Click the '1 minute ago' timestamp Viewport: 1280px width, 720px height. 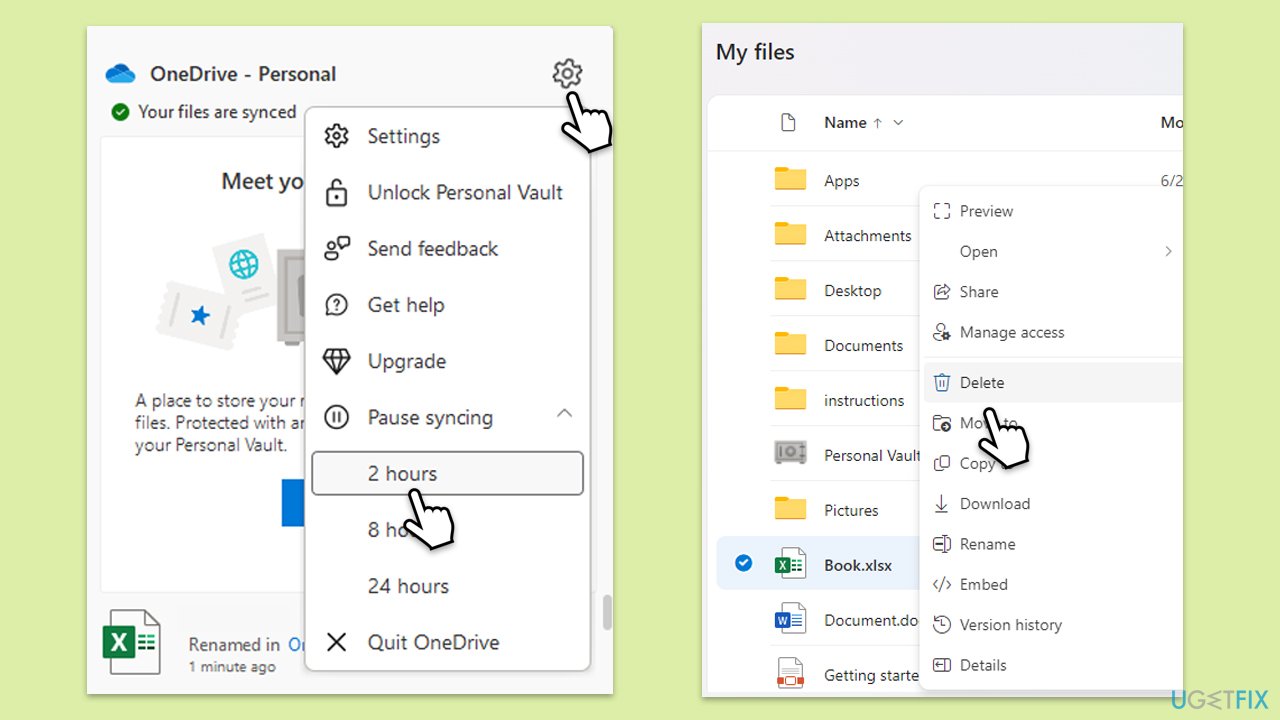click(x=232, y=667)
